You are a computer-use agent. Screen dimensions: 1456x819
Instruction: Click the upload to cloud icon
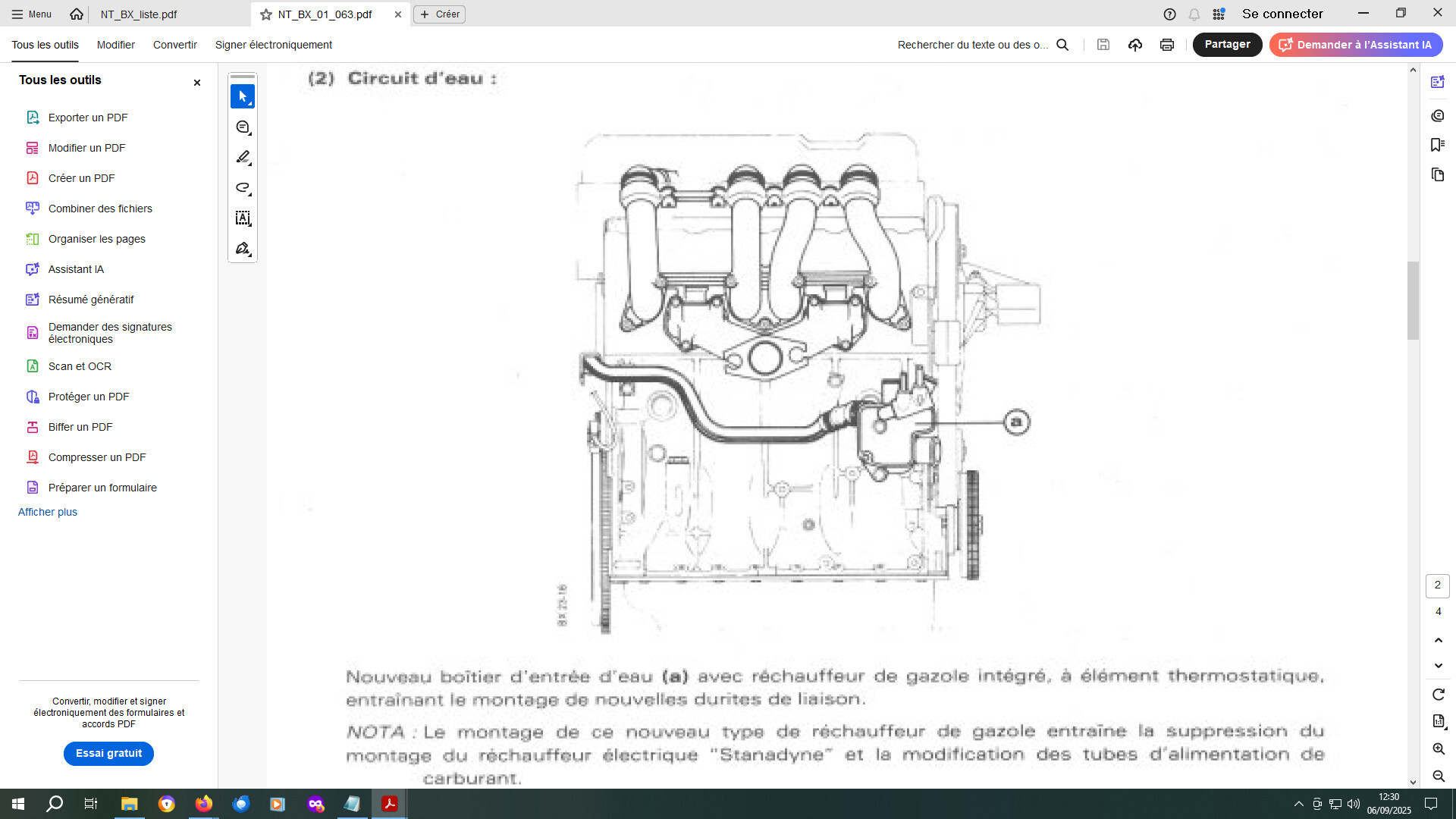tap(1135, 45)
